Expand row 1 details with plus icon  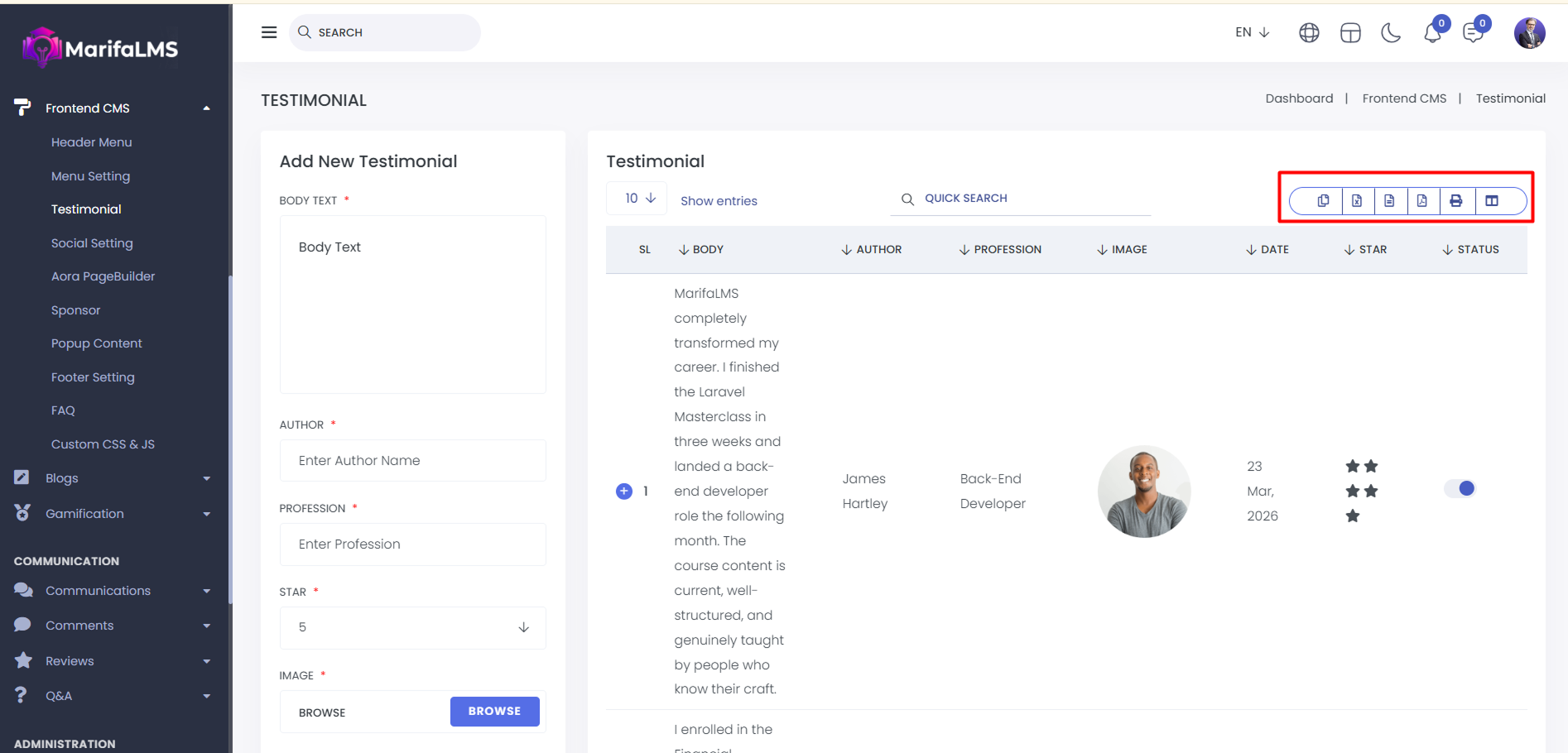coord(624,492)
